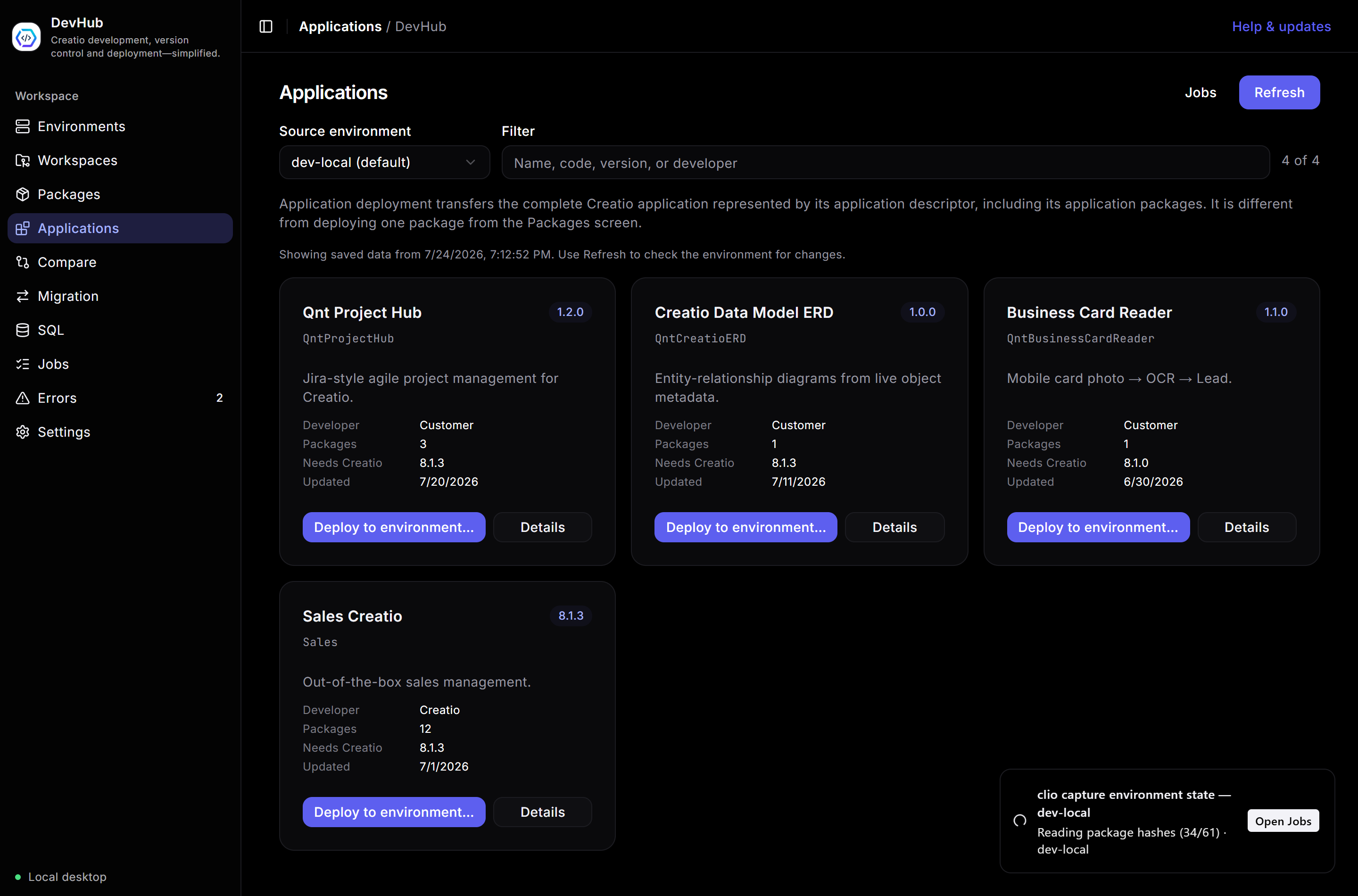Click the DevHub logo icon
1358x896 pixels.
[26, 37]
